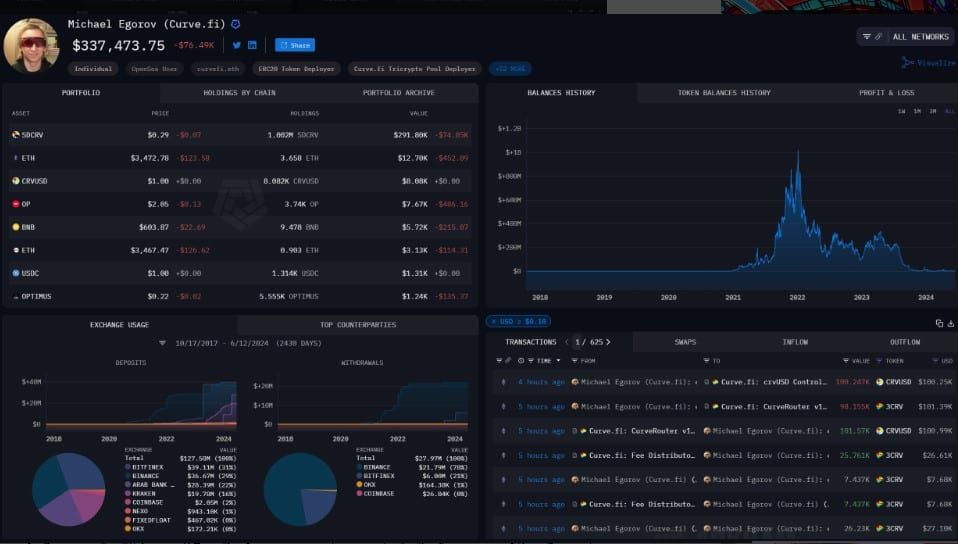958x544 pixels.
Task: Expand the exchange usage date range dropdown
Action: pos(163,344)
